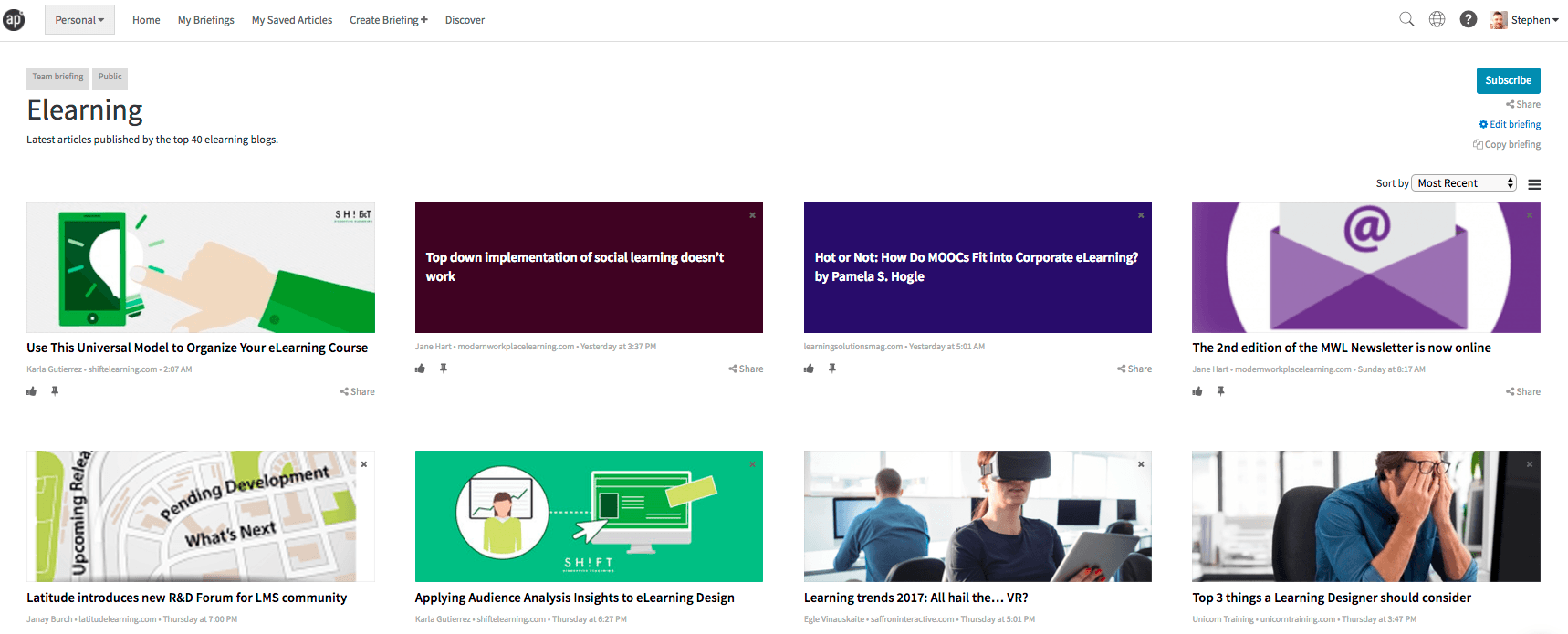Open the Sort by Most Recent selector
The image size is (1568, 634).
1464,183
